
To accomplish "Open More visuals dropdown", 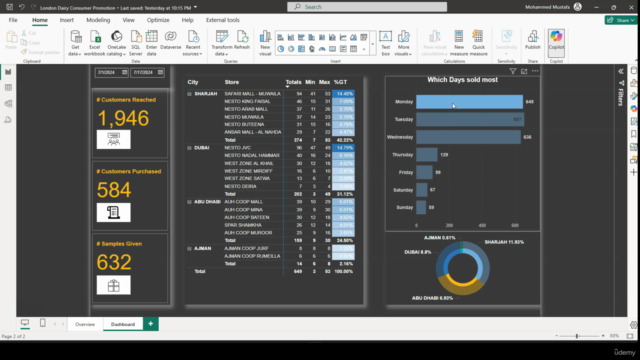I will click(x=403, y=42).
